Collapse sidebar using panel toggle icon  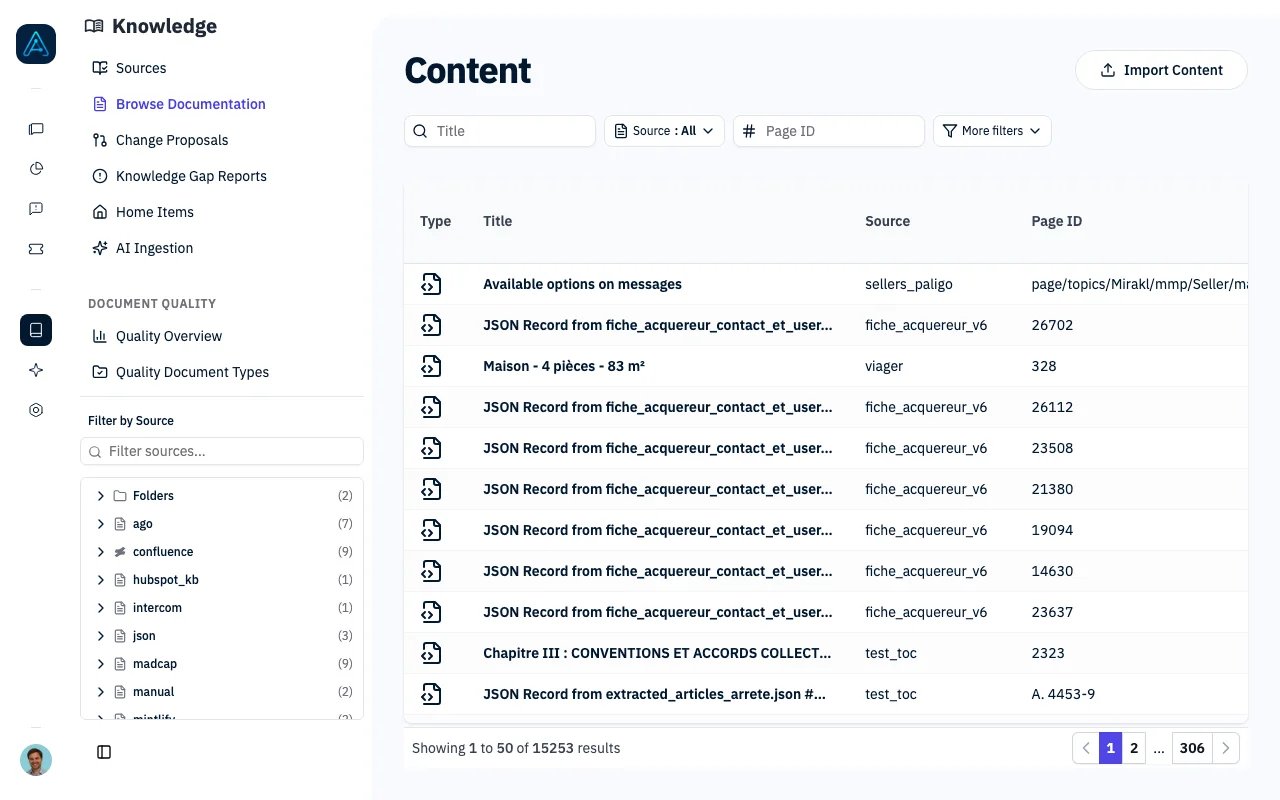[x=104, y=752]
